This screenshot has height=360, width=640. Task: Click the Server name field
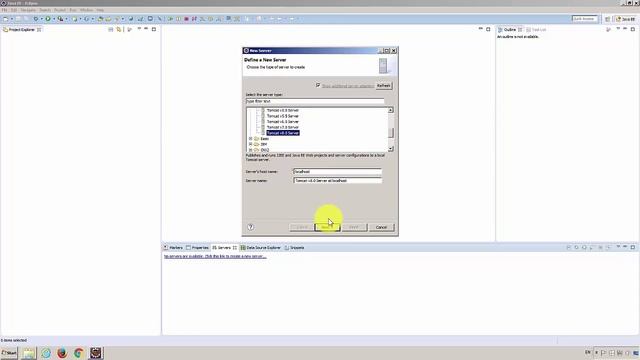click(x=338, y=180)
